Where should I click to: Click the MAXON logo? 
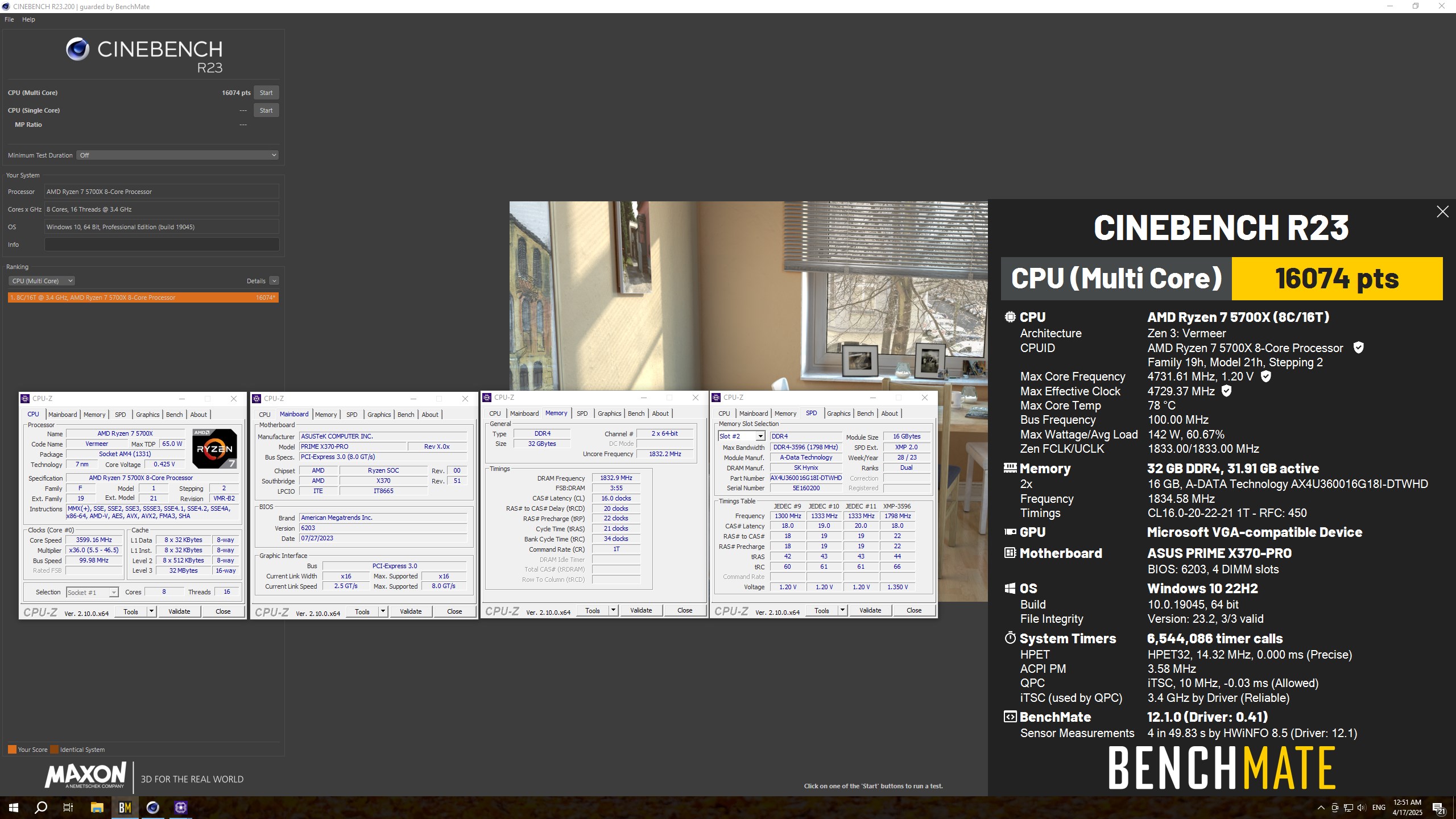(x=85, y=776)
